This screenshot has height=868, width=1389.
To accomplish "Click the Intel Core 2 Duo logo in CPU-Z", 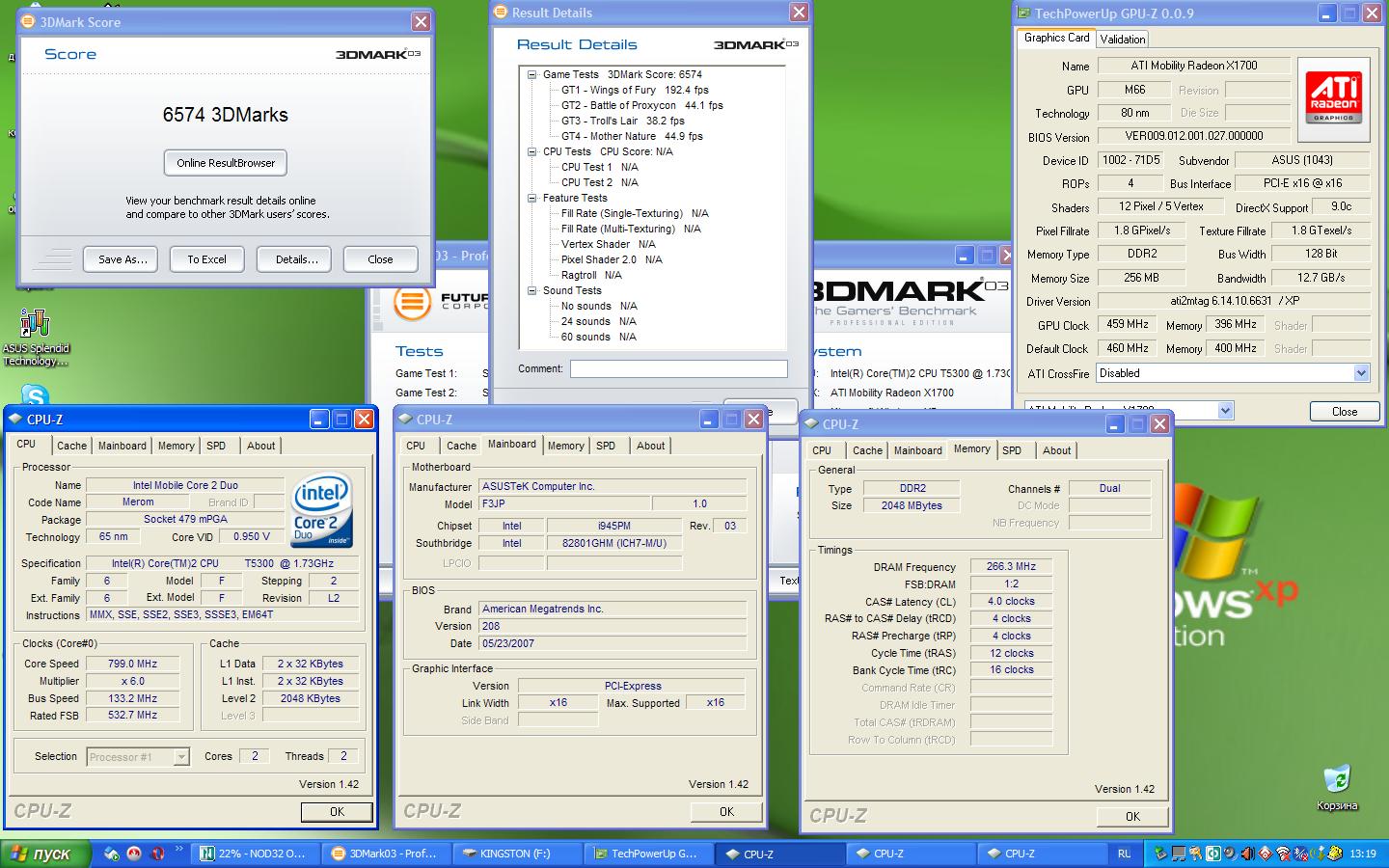I will pyautogui.click(x=322, y=510).
